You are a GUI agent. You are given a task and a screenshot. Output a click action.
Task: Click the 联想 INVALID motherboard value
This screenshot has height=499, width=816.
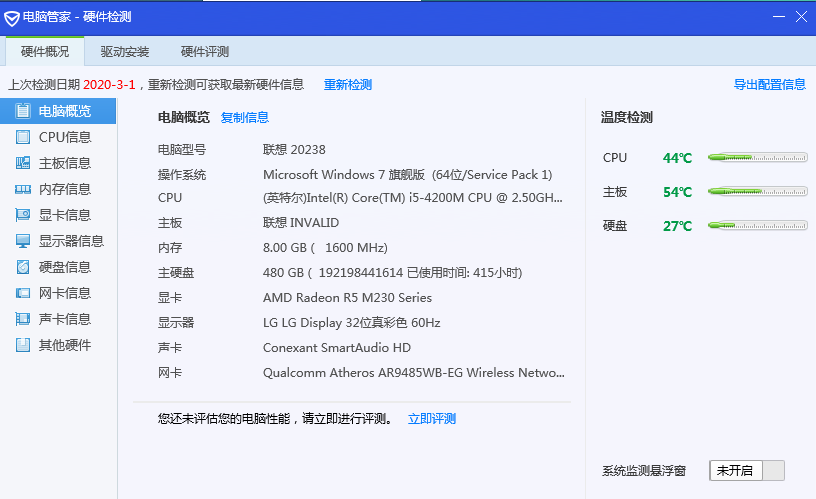pos(301,223)
